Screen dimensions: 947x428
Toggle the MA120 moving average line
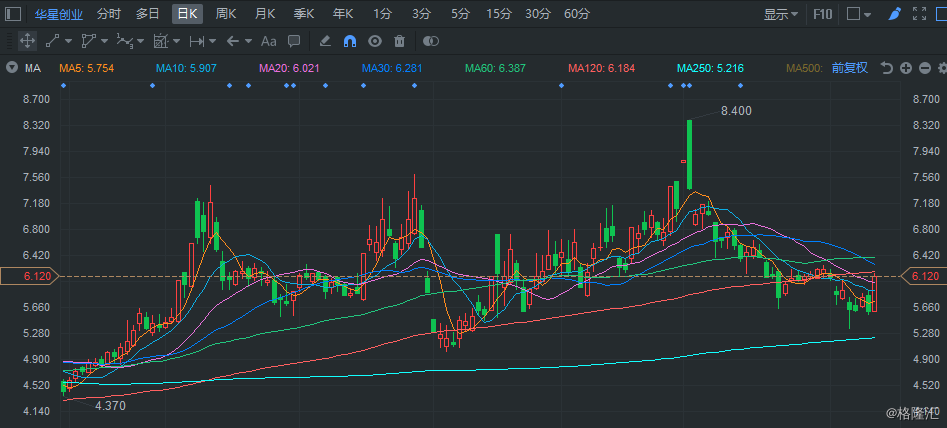pos(602,68)
